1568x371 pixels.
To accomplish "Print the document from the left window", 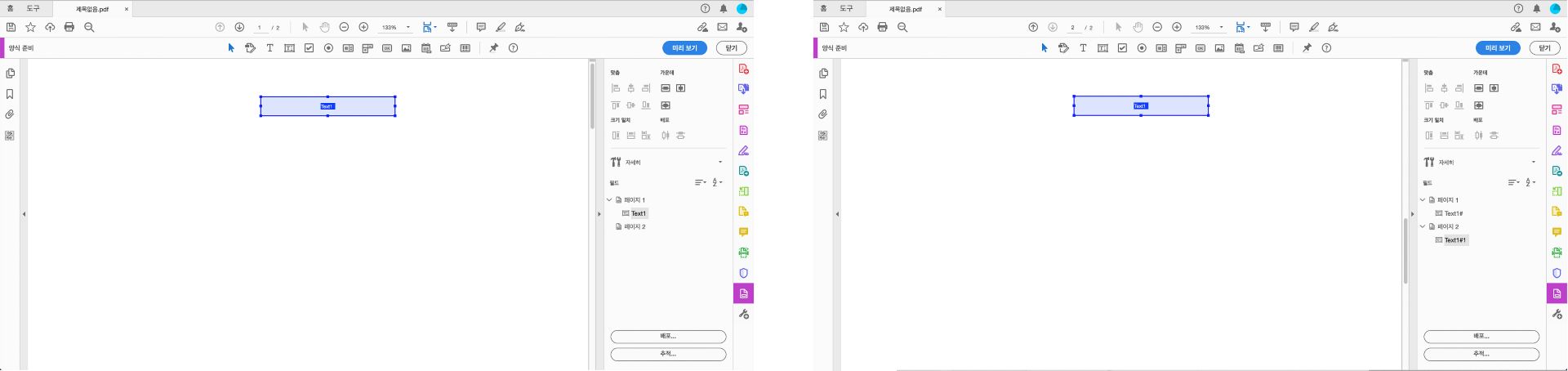I will tap(69, 27).
